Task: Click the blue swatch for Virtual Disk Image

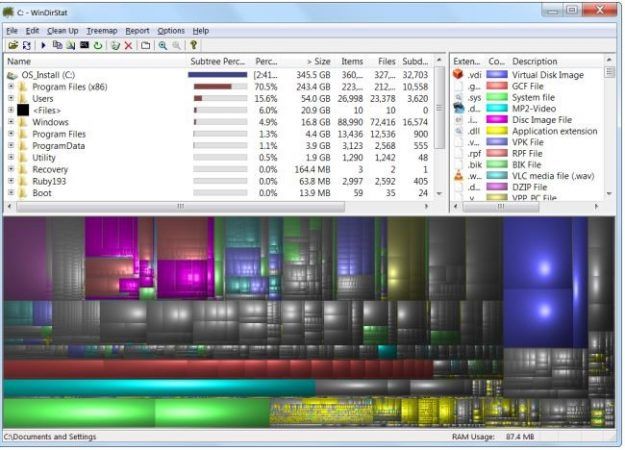Action: click(497, 75)
